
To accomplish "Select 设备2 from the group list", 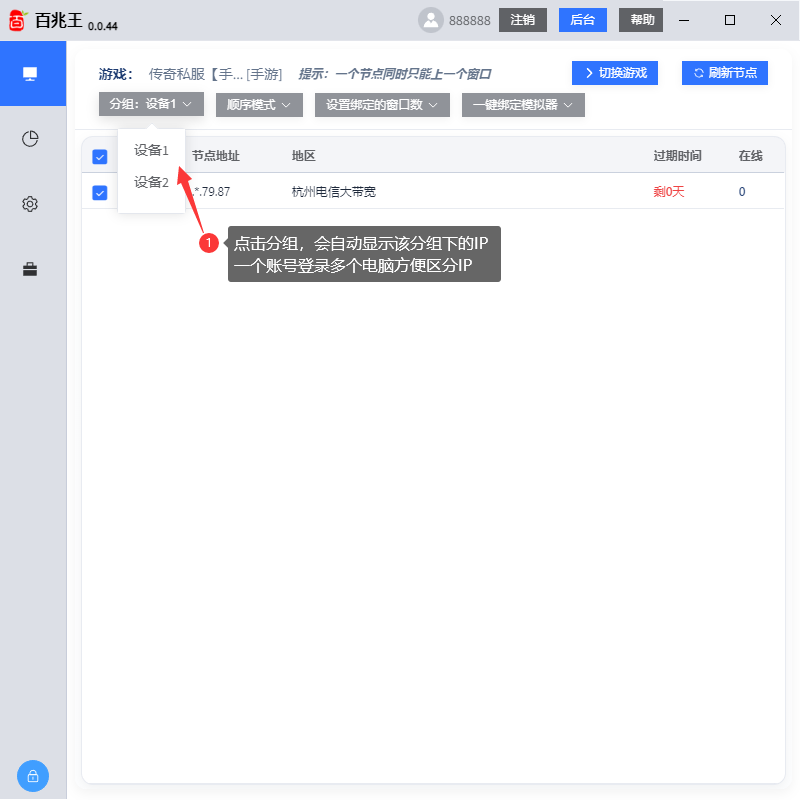I will 150,182.
